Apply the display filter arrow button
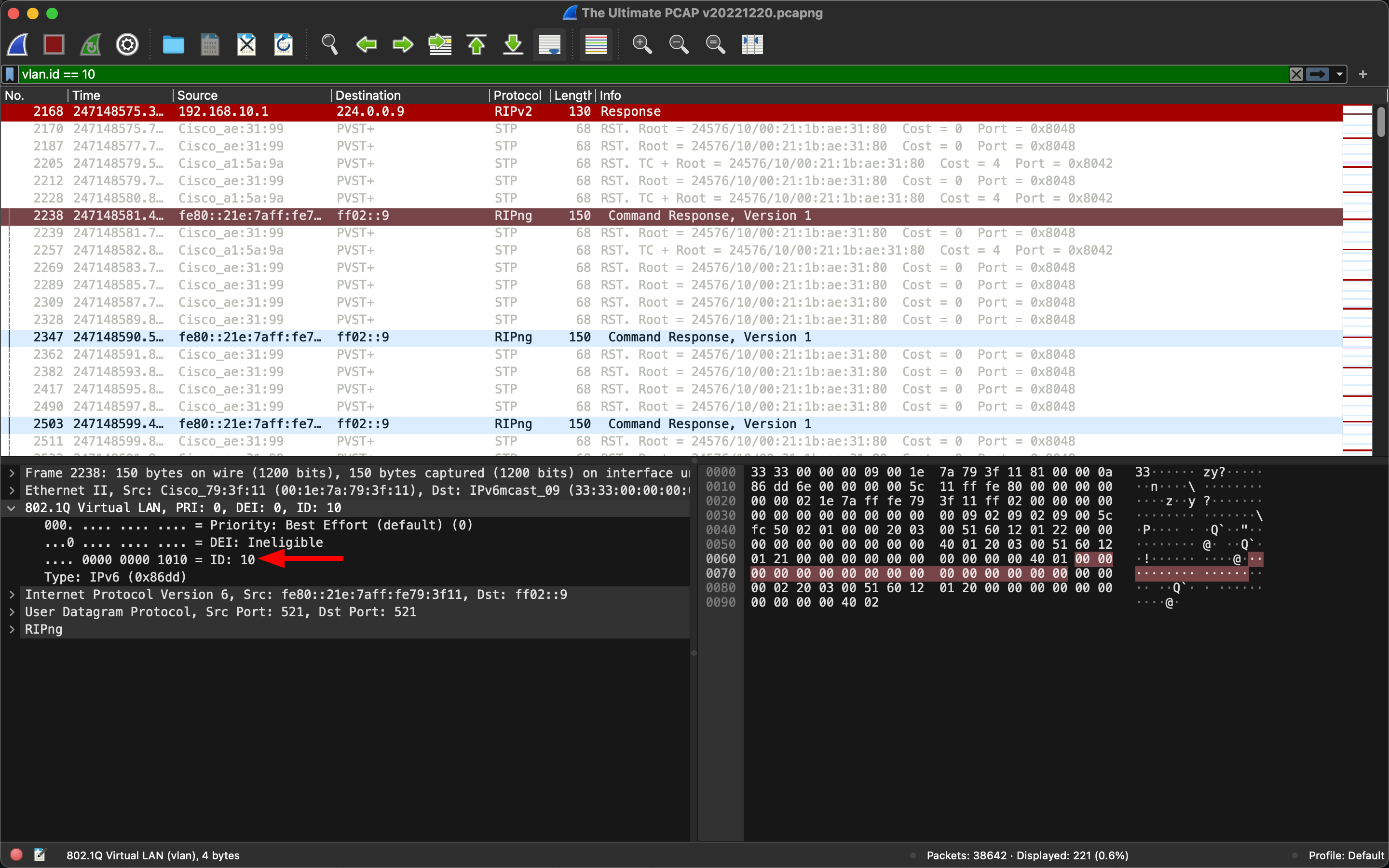1389x868 pixels. click(1318, 74)
